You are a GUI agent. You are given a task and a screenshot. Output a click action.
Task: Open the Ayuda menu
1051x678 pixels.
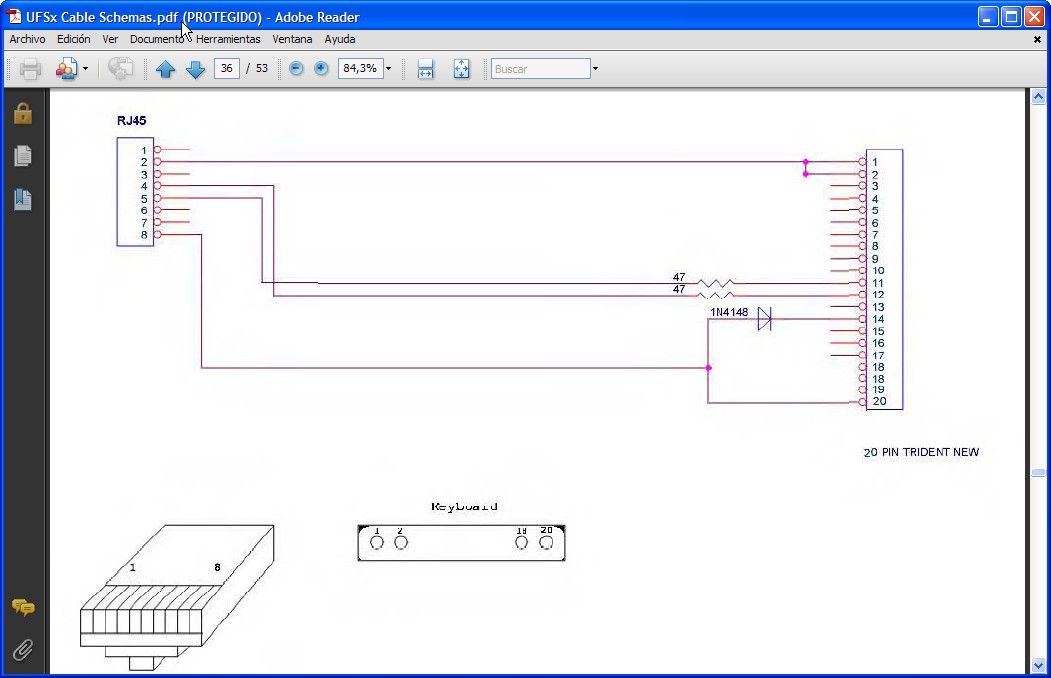coord(340,39)
